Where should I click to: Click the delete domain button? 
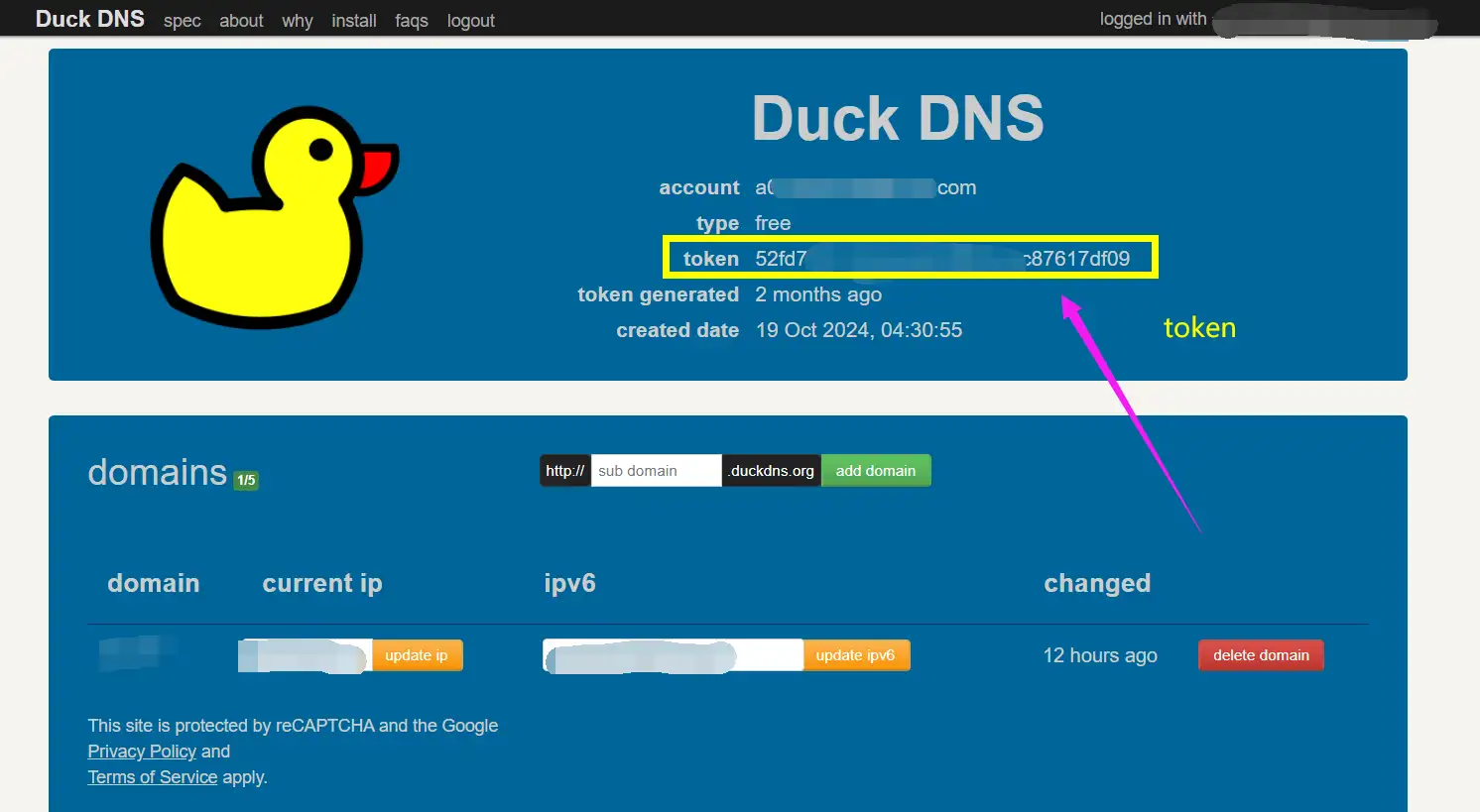(1260, 654)
